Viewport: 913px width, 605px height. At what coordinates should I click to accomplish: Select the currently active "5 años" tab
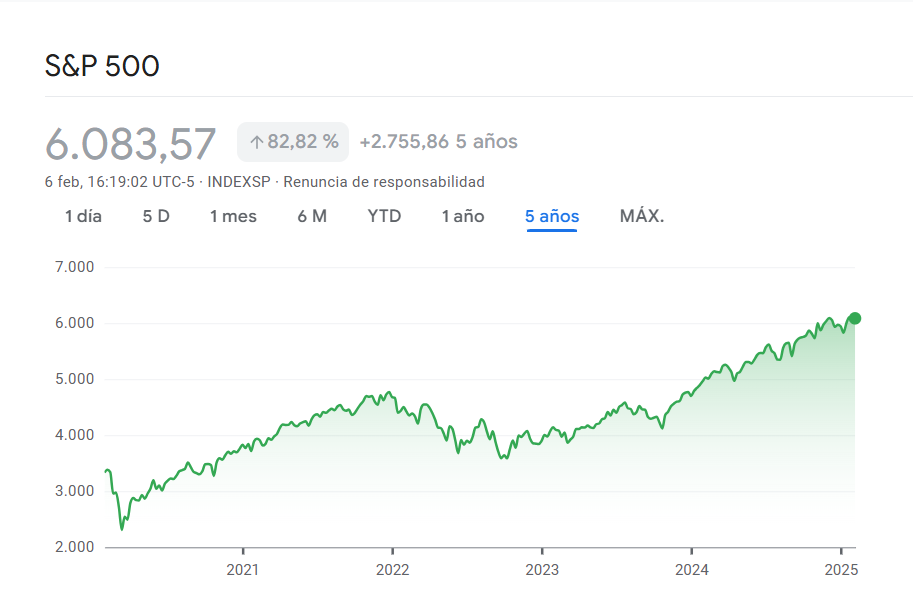pos(551,216)
